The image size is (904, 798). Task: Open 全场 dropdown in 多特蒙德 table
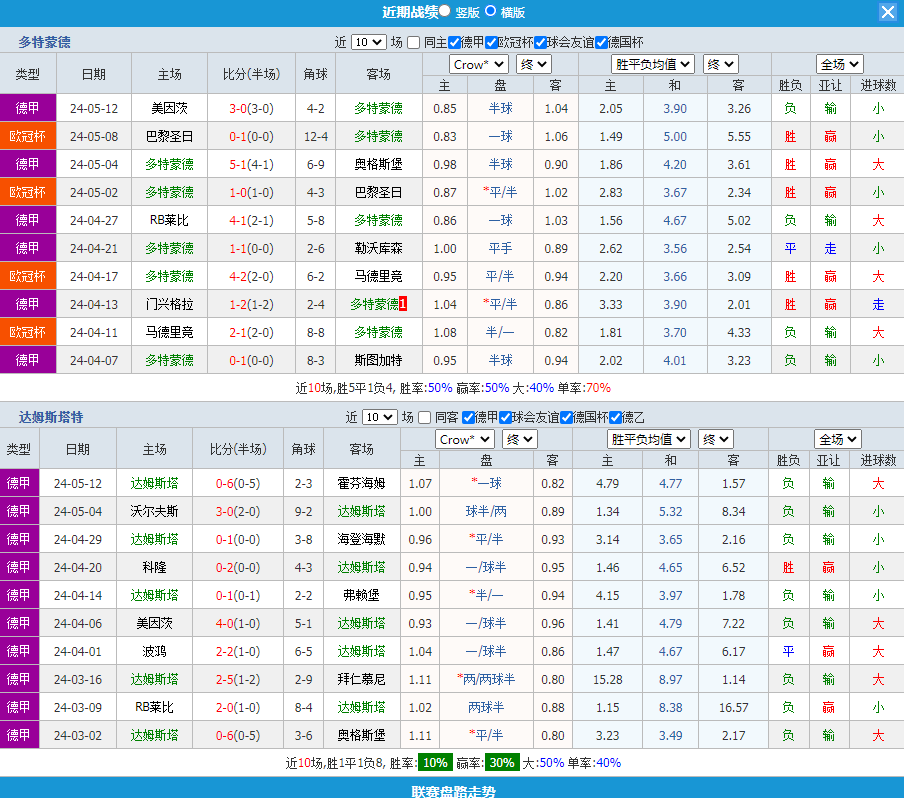839,64
